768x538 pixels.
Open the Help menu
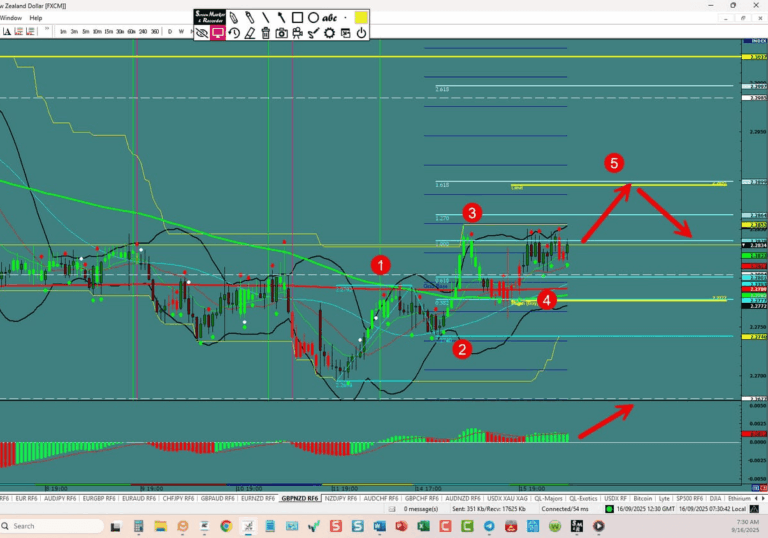(x=36, y=18)
